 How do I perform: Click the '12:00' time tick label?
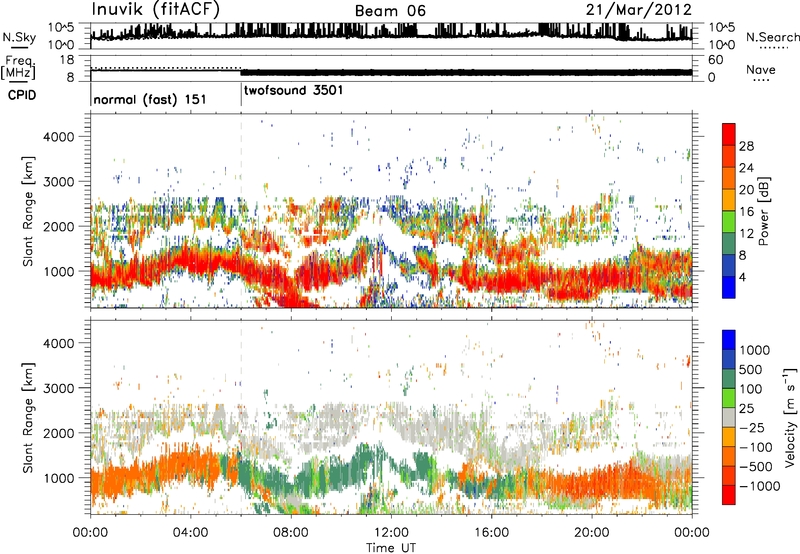tap(391, 533)
